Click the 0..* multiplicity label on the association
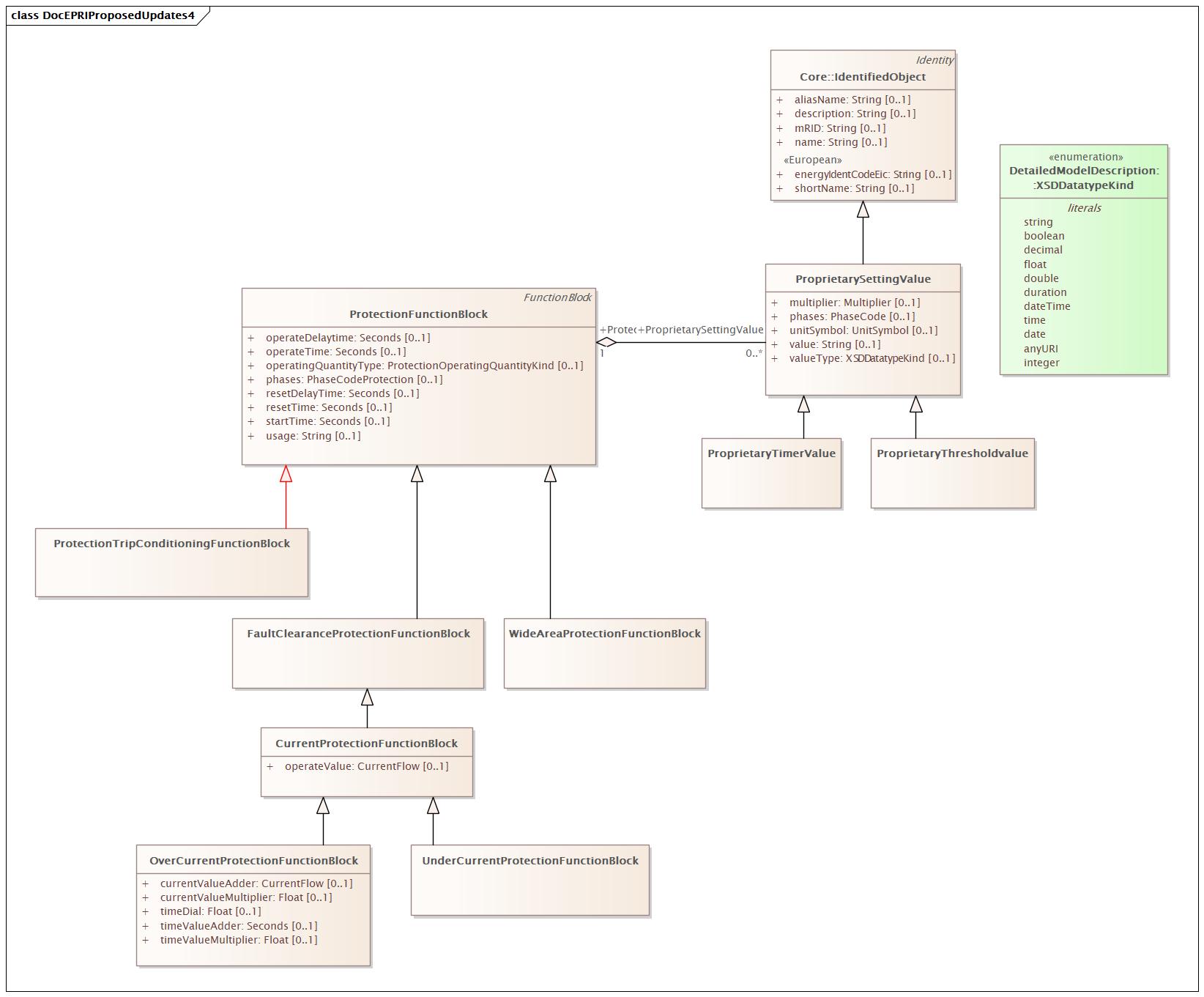Screen dimensions: 1204x997 (x=754, y=353)
